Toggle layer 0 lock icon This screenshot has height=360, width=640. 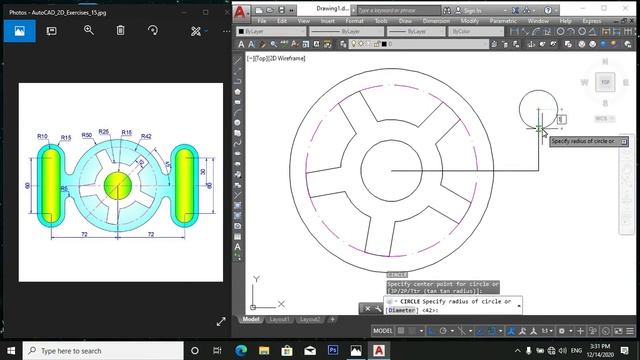376,44
